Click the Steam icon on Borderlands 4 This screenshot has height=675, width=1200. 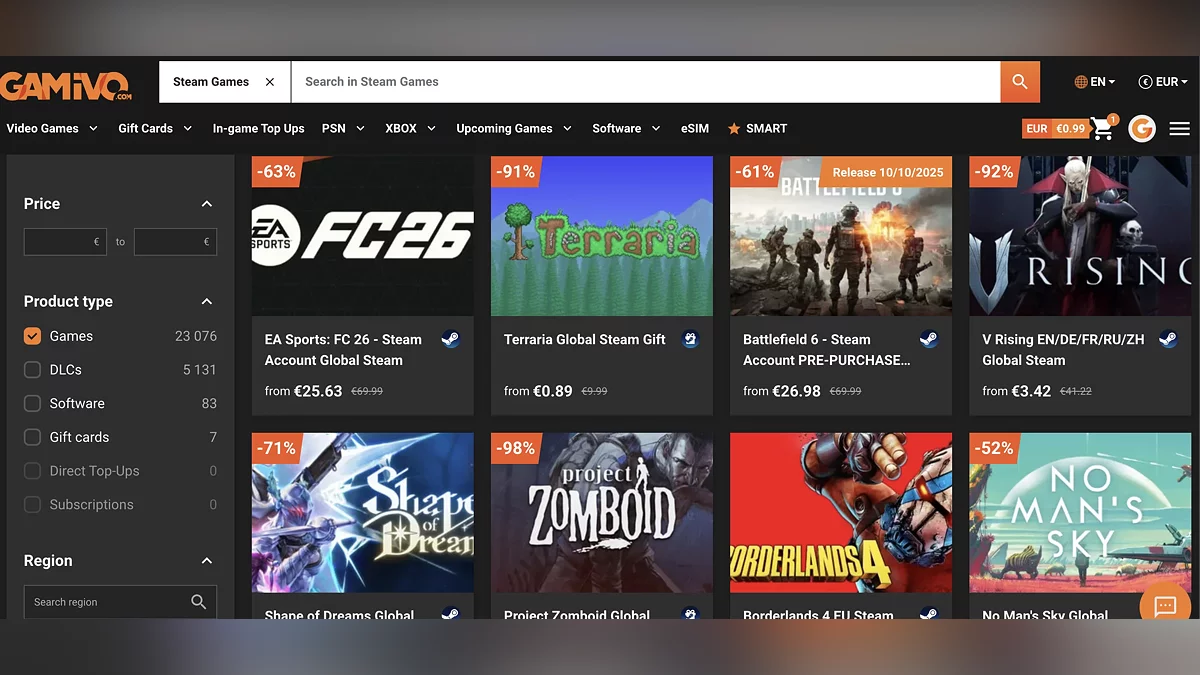pos(929,613)
